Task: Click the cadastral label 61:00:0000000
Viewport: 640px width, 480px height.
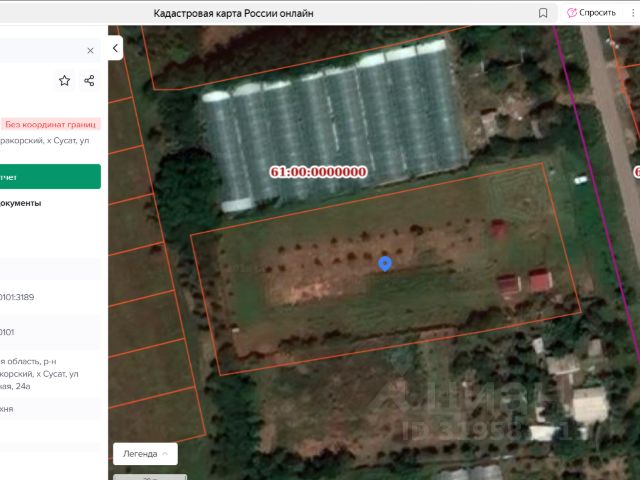Action: (318, 172)
